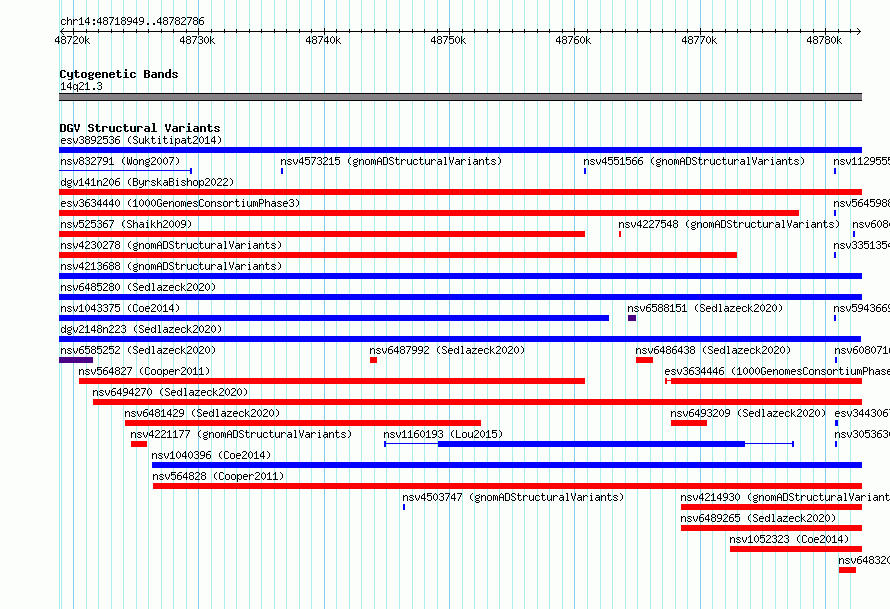Screen dimensions: 890x609
Task: Open variant nsv832791 (Wong2007) label
Action: pos(120,161)
